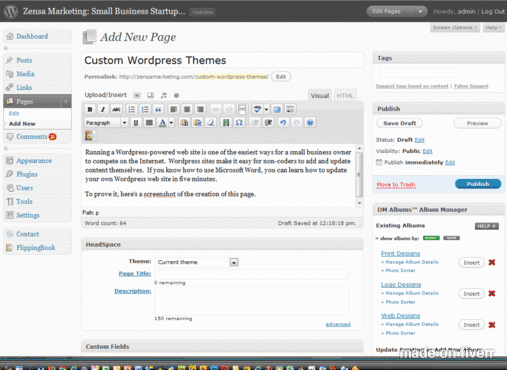Edit the permalink

click(281, 77)
